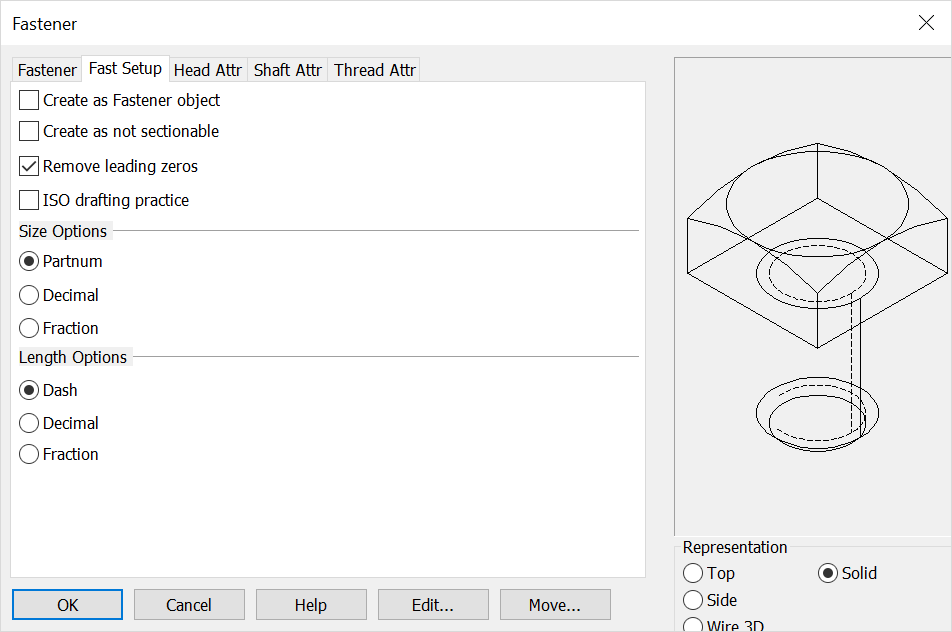Select Top representation mode

pyautogui.click(x=694, y=573)
